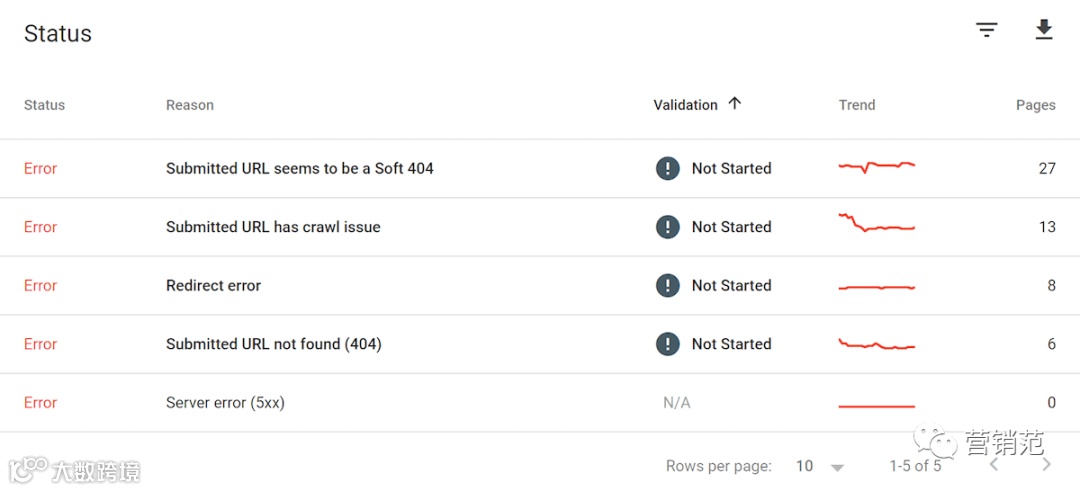The width and height of the screenshot is (1080, 491).
Task: Open the 'Submitted URL seems to be a Soft 404' row
Action: tap(299, 168)
